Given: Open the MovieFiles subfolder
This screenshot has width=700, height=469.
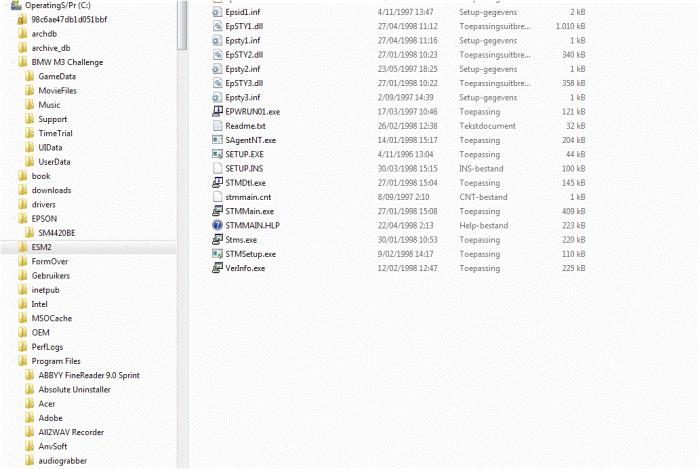Looking at the screenshot, I should [58, 91].
